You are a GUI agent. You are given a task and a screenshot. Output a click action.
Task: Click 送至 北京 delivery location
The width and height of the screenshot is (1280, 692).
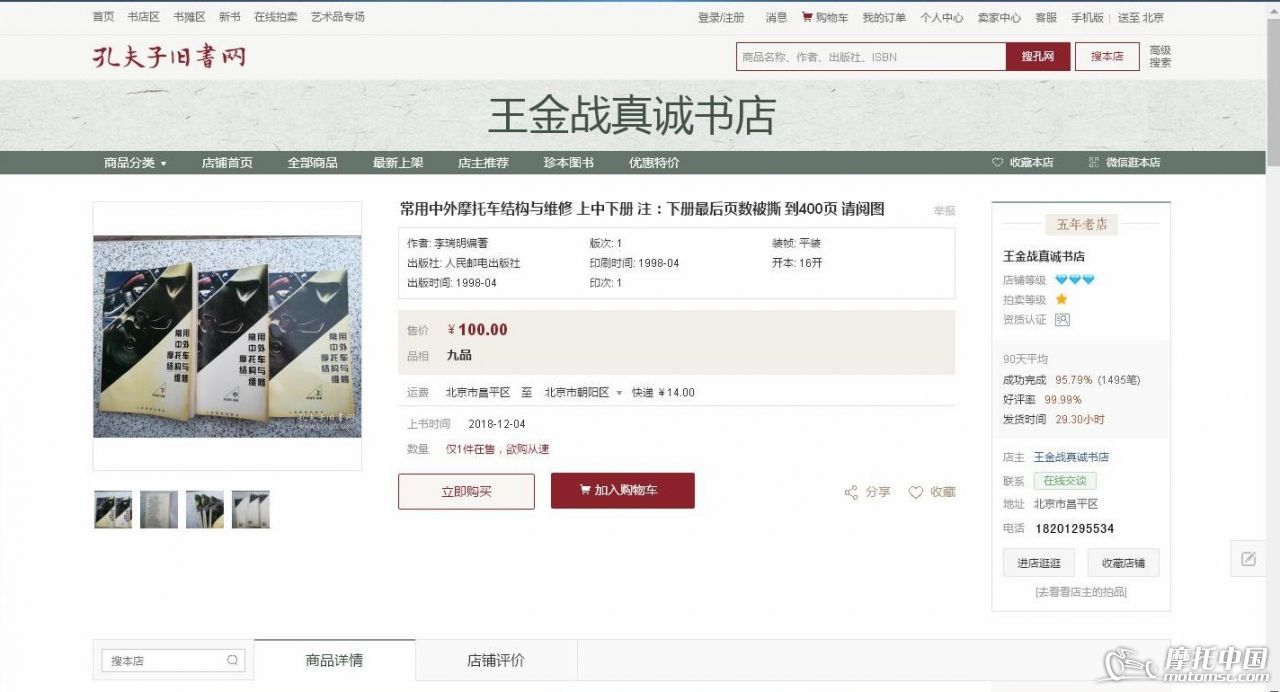point(1141,17)
